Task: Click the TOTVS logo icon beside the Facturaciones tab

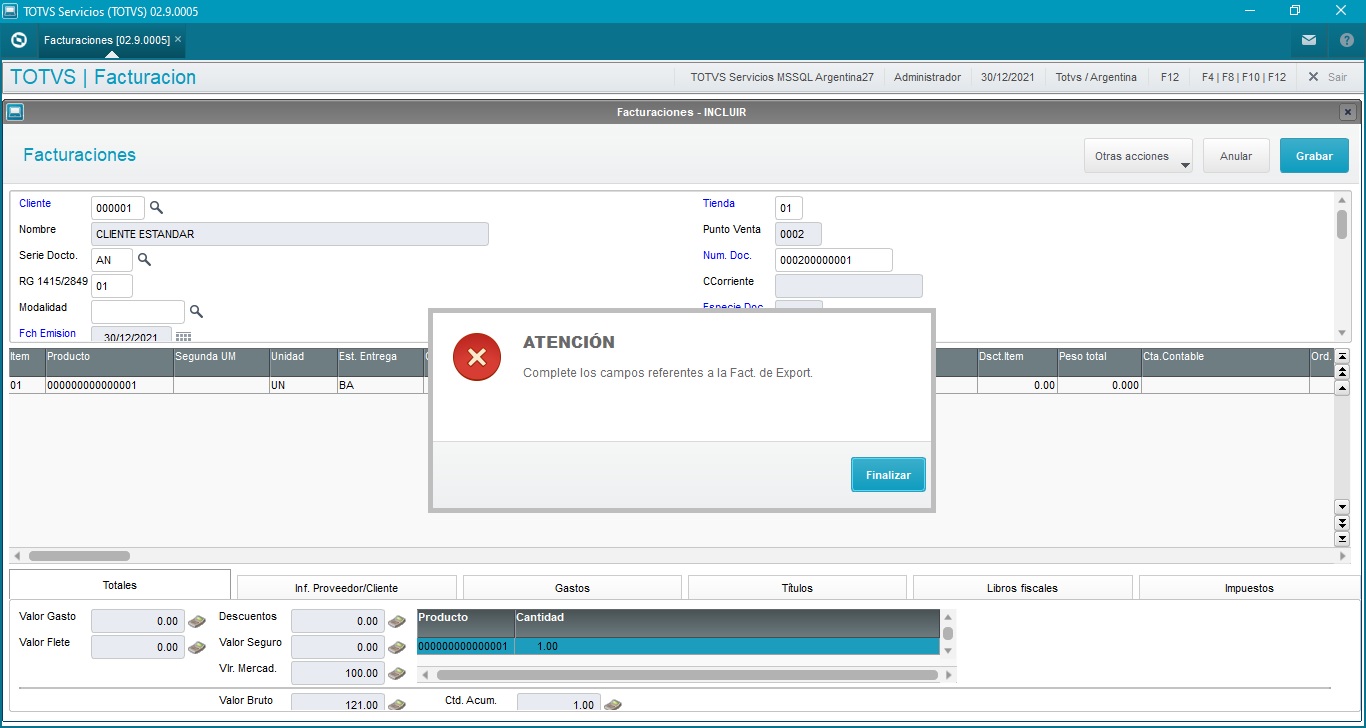Action: (x=18, y=41)
